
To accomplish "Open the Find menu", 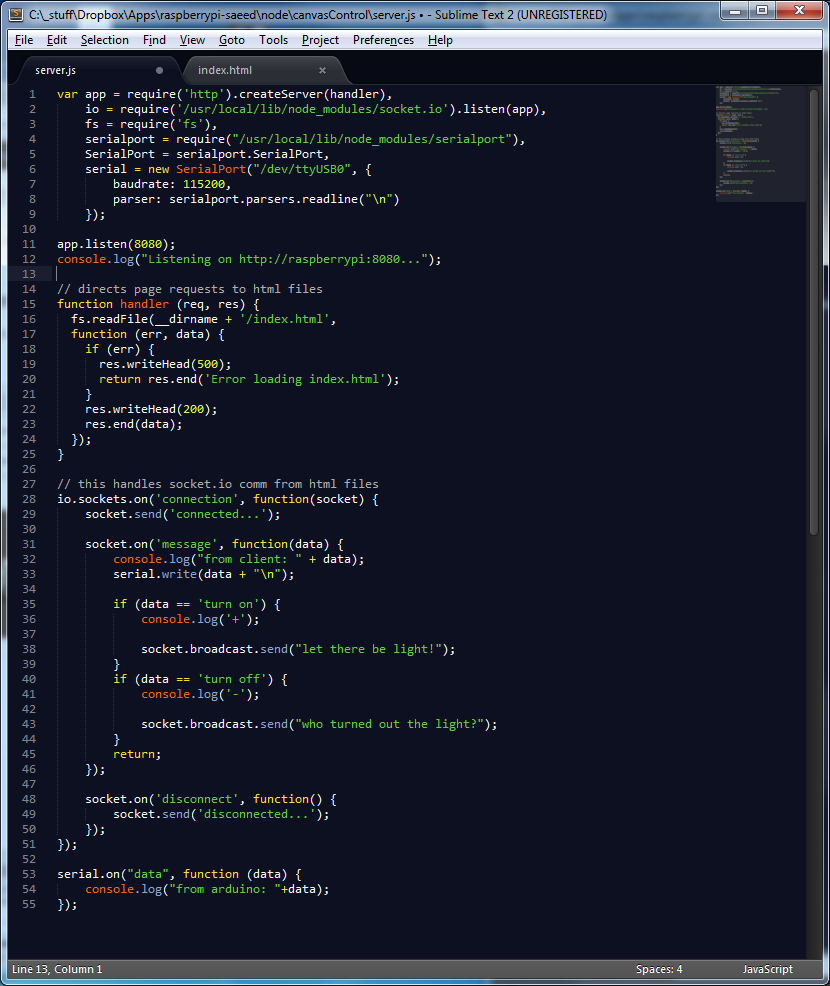I will pyautogui.click(x=154, y=40).
